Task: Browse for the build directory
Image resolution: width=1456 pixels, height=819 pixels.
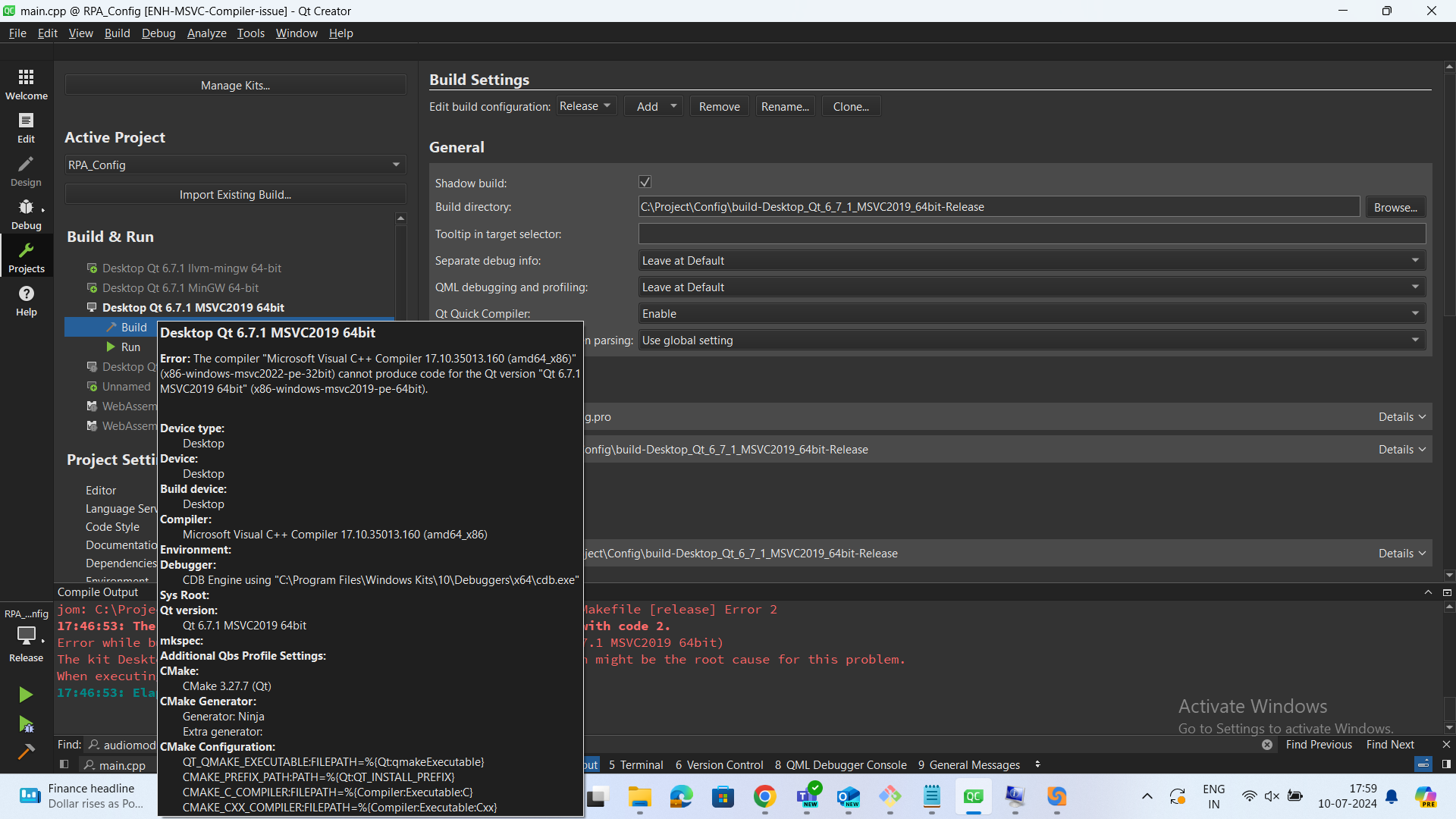Action: coord(1395,207)
